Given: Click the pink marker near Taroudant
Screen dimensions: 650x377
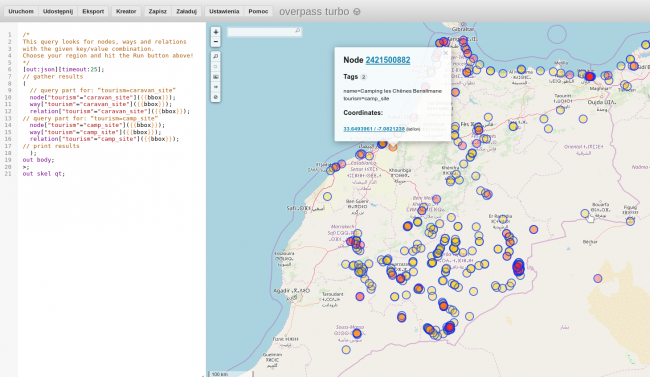Looking at the screenshot, I should tap(359, 296).
